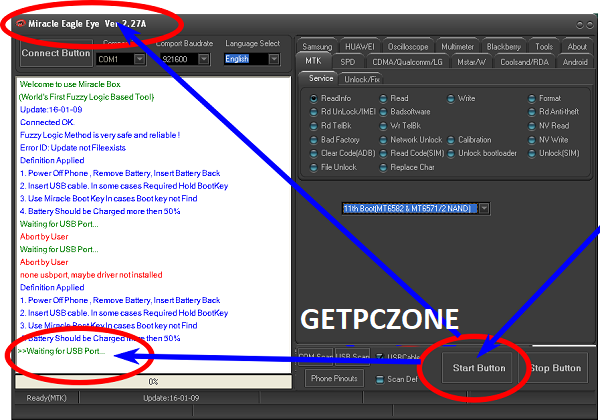Screen dimensions: 600x420
Task: Switch to the Samsung tab
Action: click(x=317, y=46)
